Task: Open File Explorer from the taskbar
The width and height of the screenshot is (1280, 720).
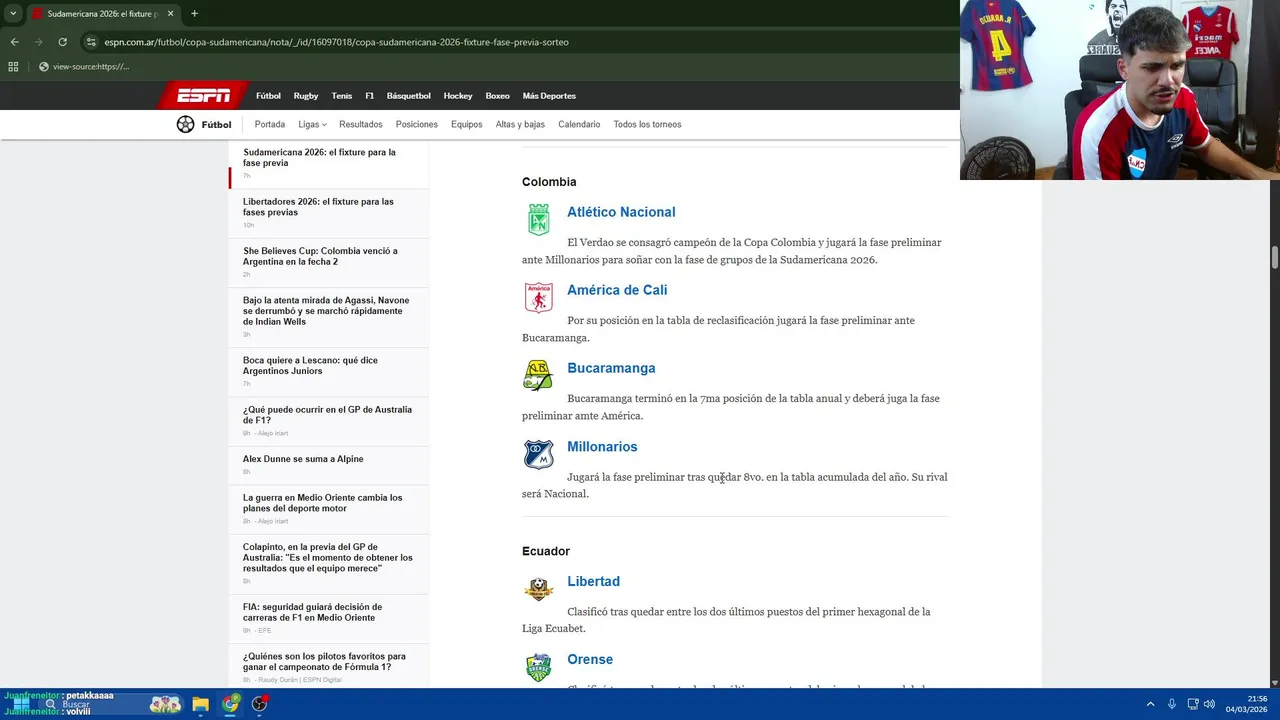Action: 200,704
